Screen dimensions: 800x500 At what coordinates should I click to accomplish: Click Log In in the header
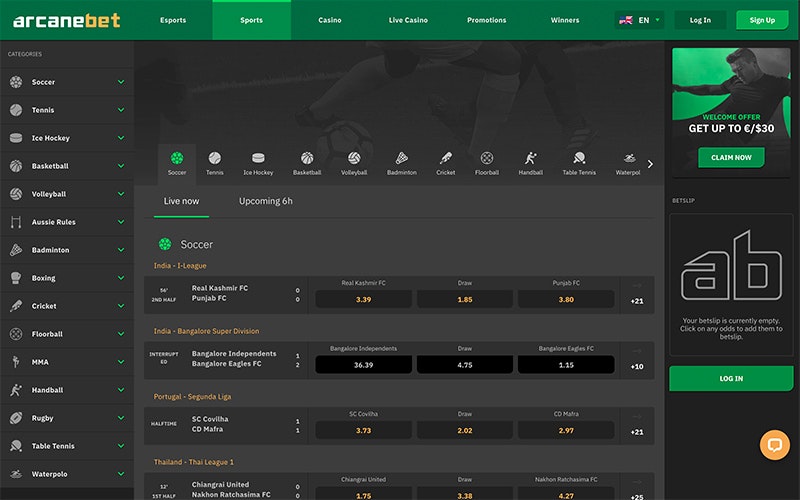tap(700, 20)
